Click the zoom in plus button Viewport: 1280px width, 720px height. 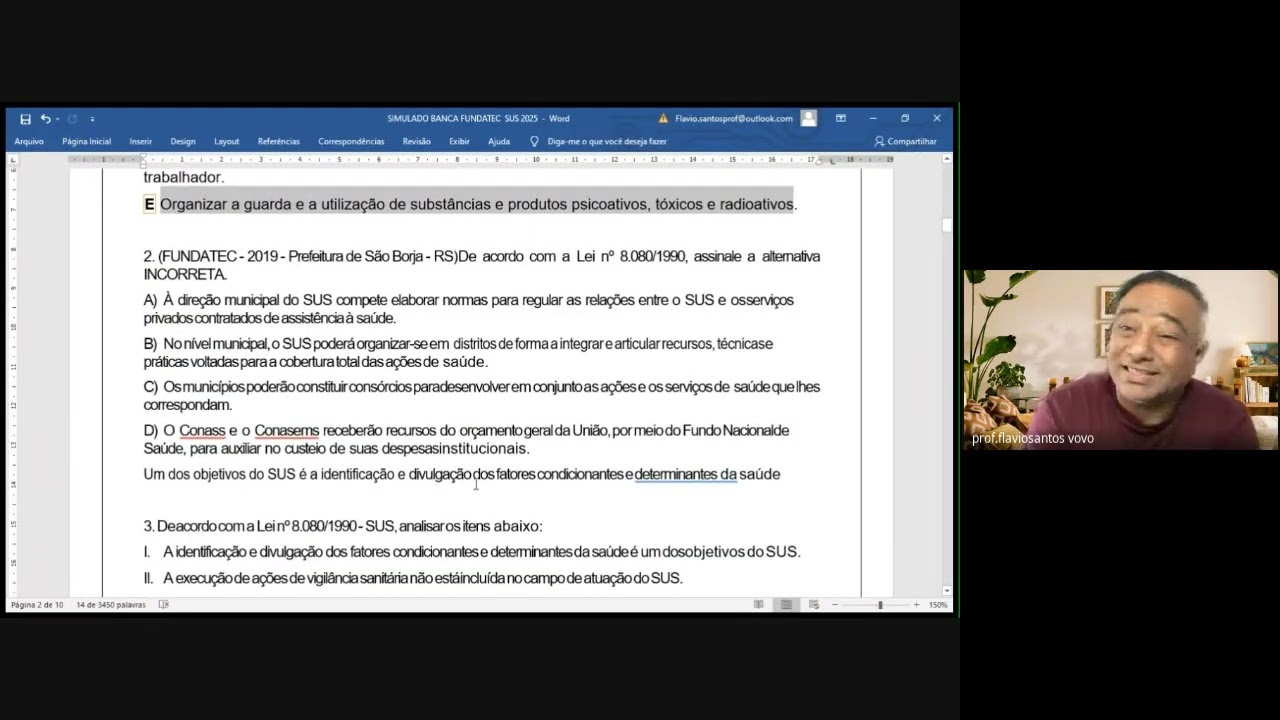point(916,605)
